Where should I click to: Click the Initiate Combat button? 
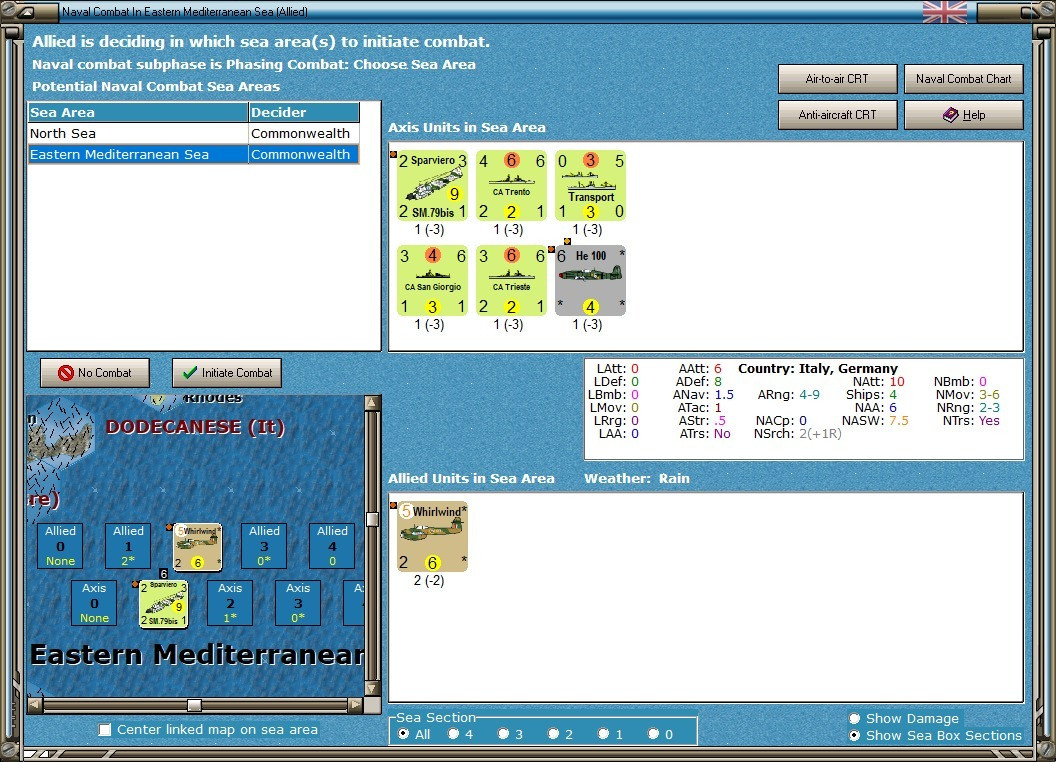[x=227, y=373]
